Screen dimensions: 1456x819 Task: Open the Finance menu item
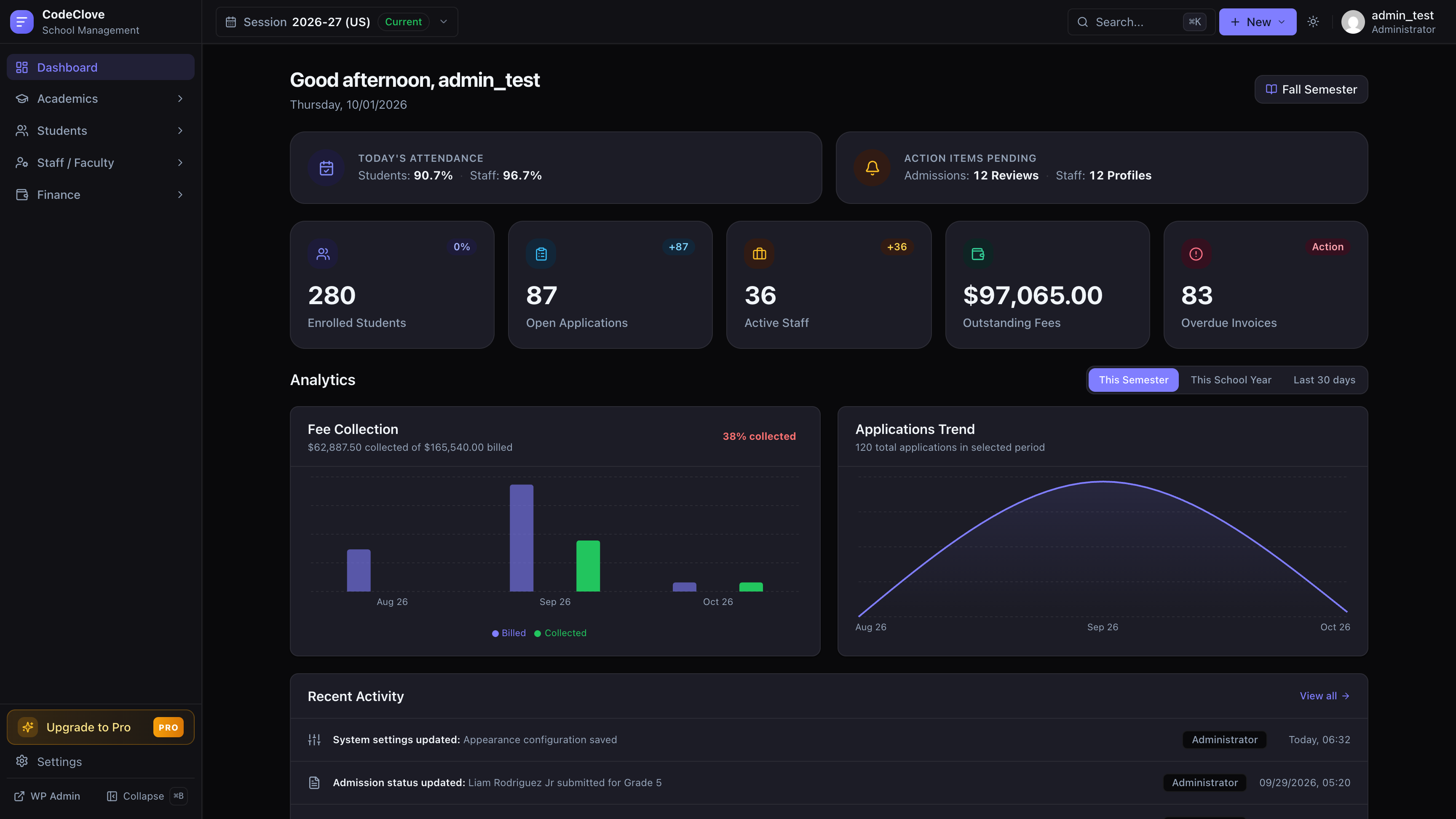pos(101,195)
